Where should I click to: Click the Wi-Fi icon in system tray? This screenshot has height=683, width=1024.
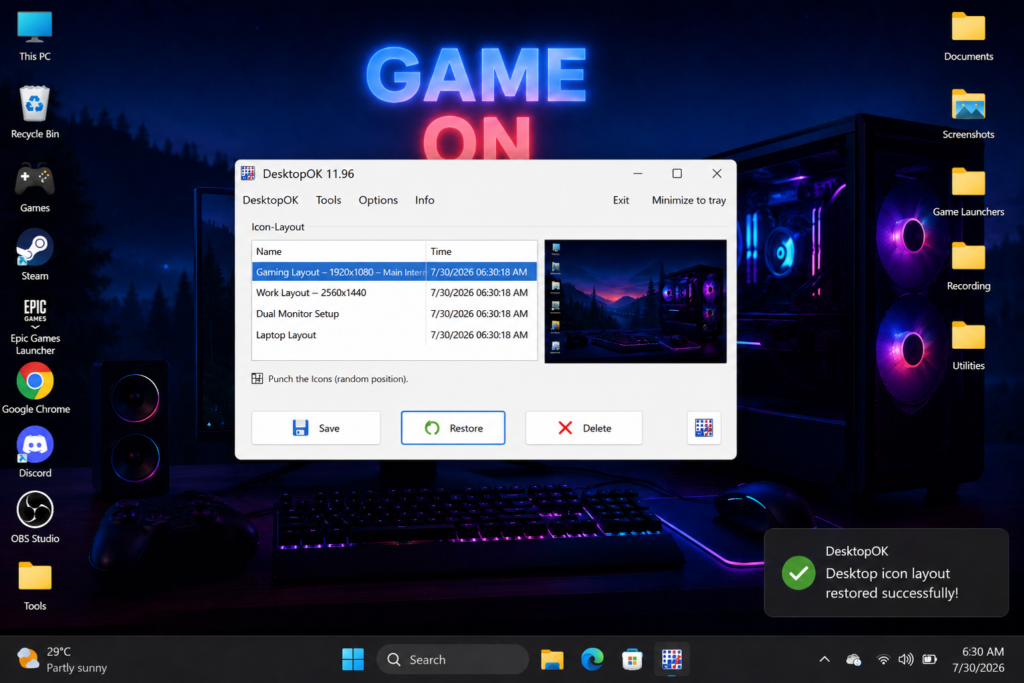point(883,659)
